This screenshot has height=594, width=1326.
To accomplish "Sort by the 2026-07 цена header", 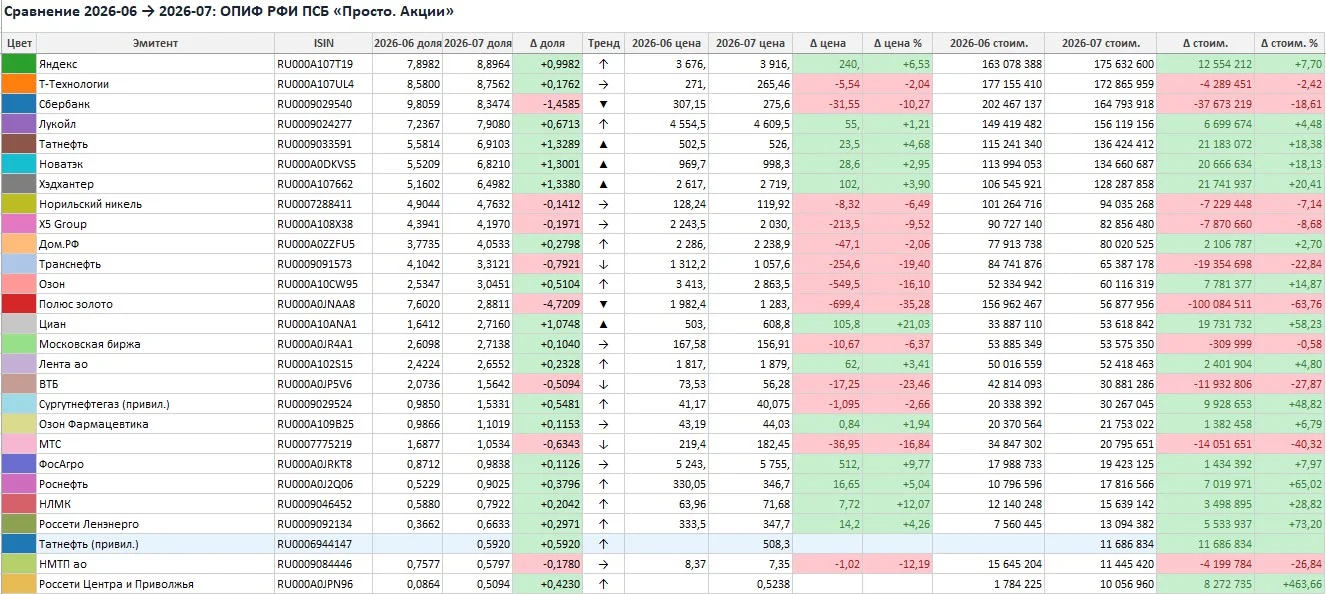I will [750, 43].
